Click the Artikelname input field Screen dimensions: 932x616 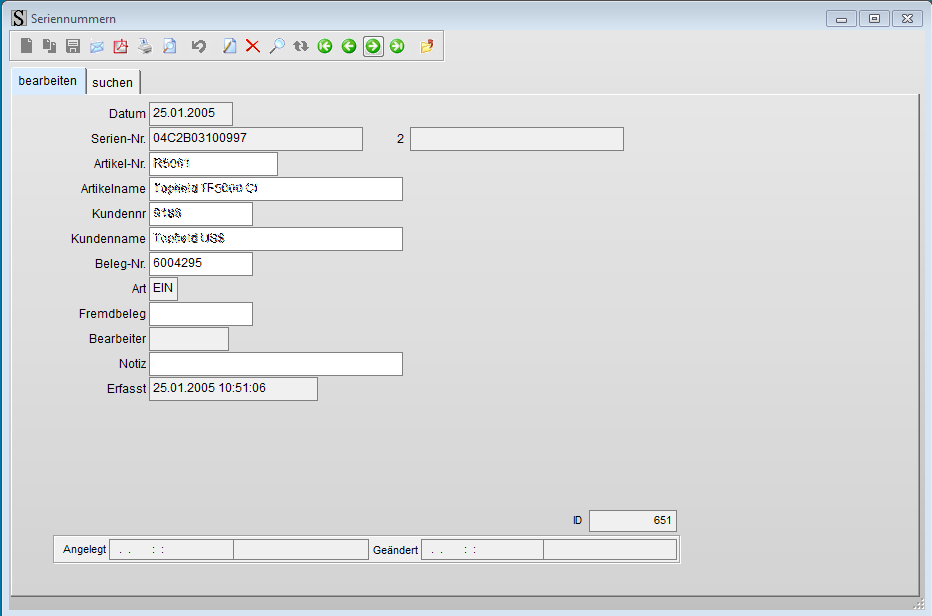pyautogui.click(x=276, y=188)
